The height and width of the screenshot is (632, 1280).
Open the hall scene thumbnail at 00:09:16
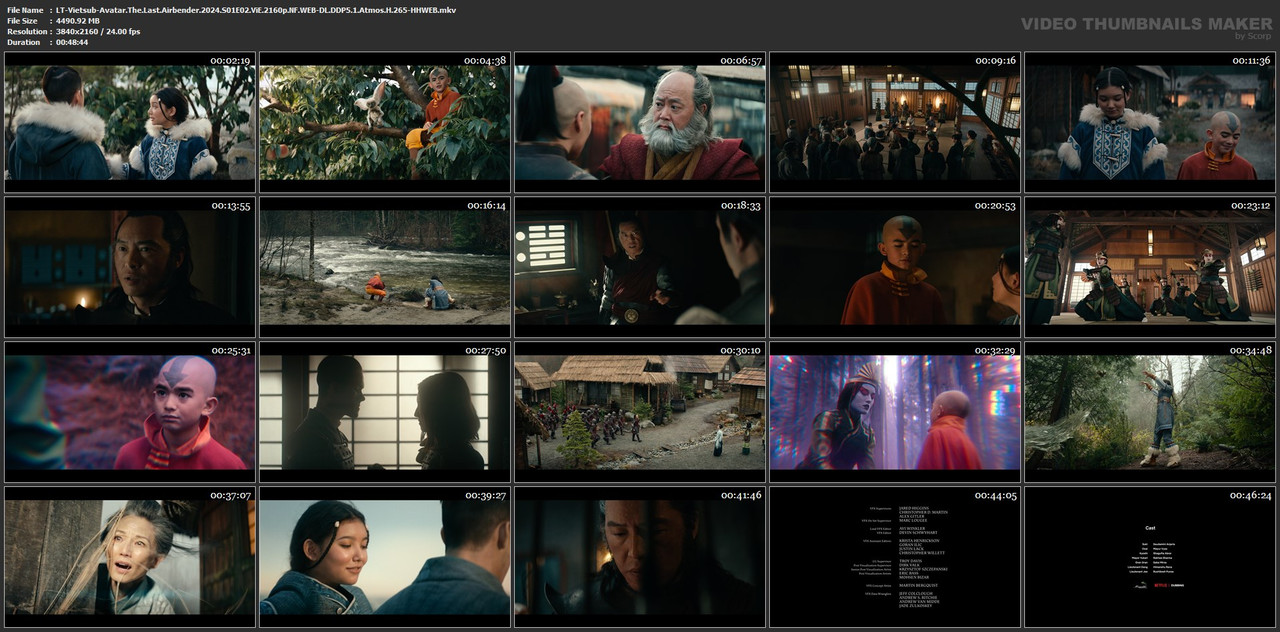pos(895,122)
